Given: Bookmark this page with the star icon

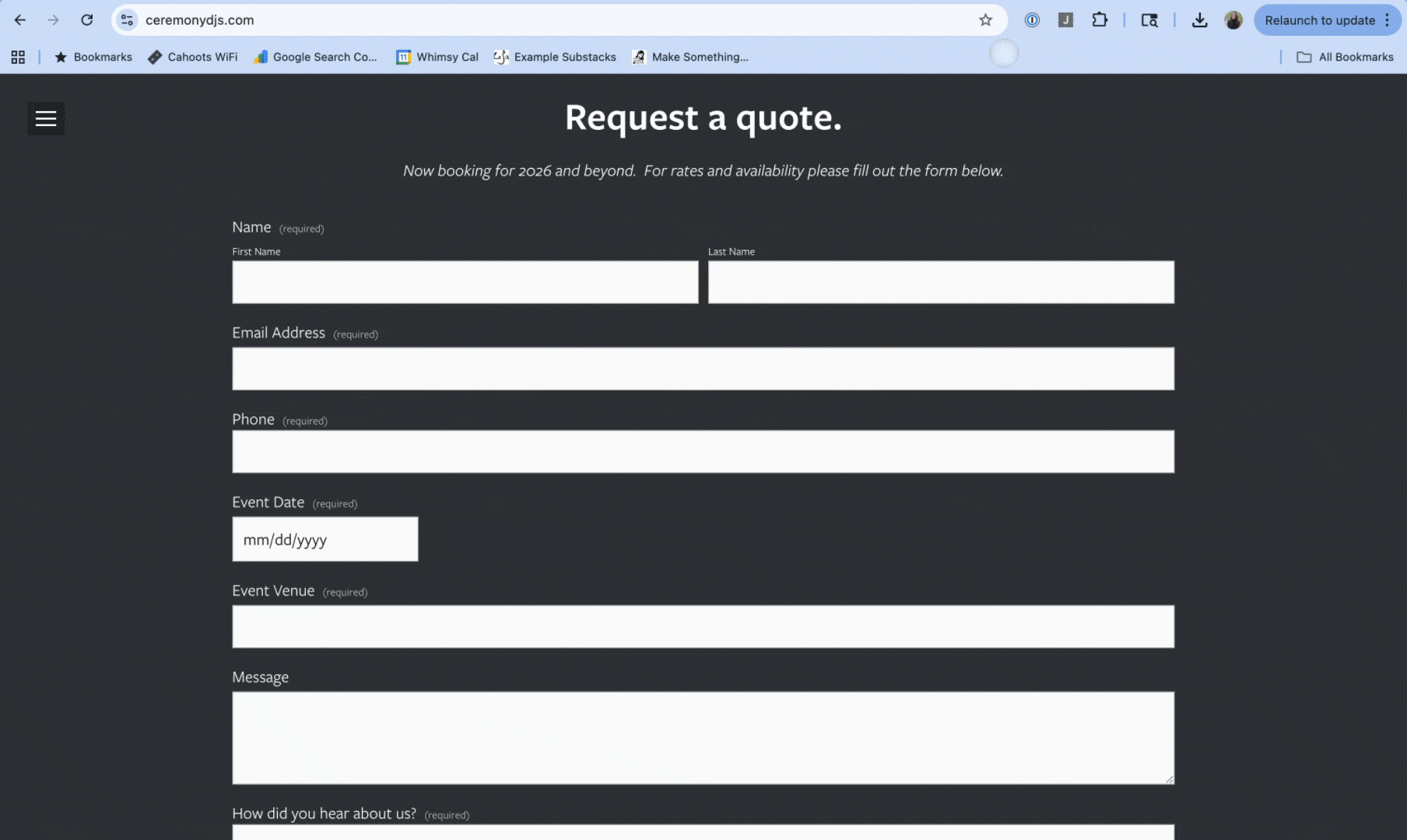Looking at the screenshot, I should click(985, 20).
